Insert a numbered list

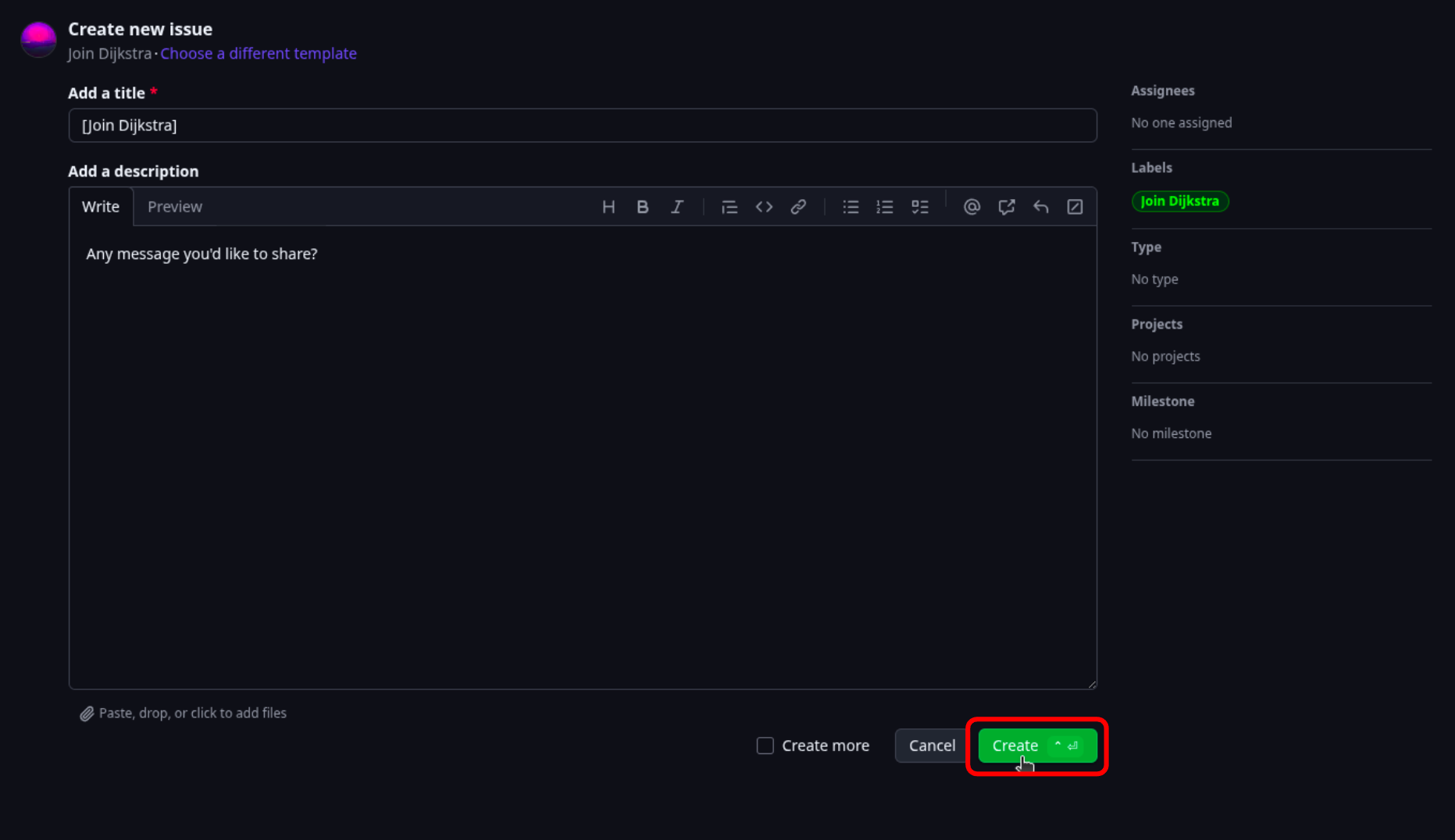(884, 206)
